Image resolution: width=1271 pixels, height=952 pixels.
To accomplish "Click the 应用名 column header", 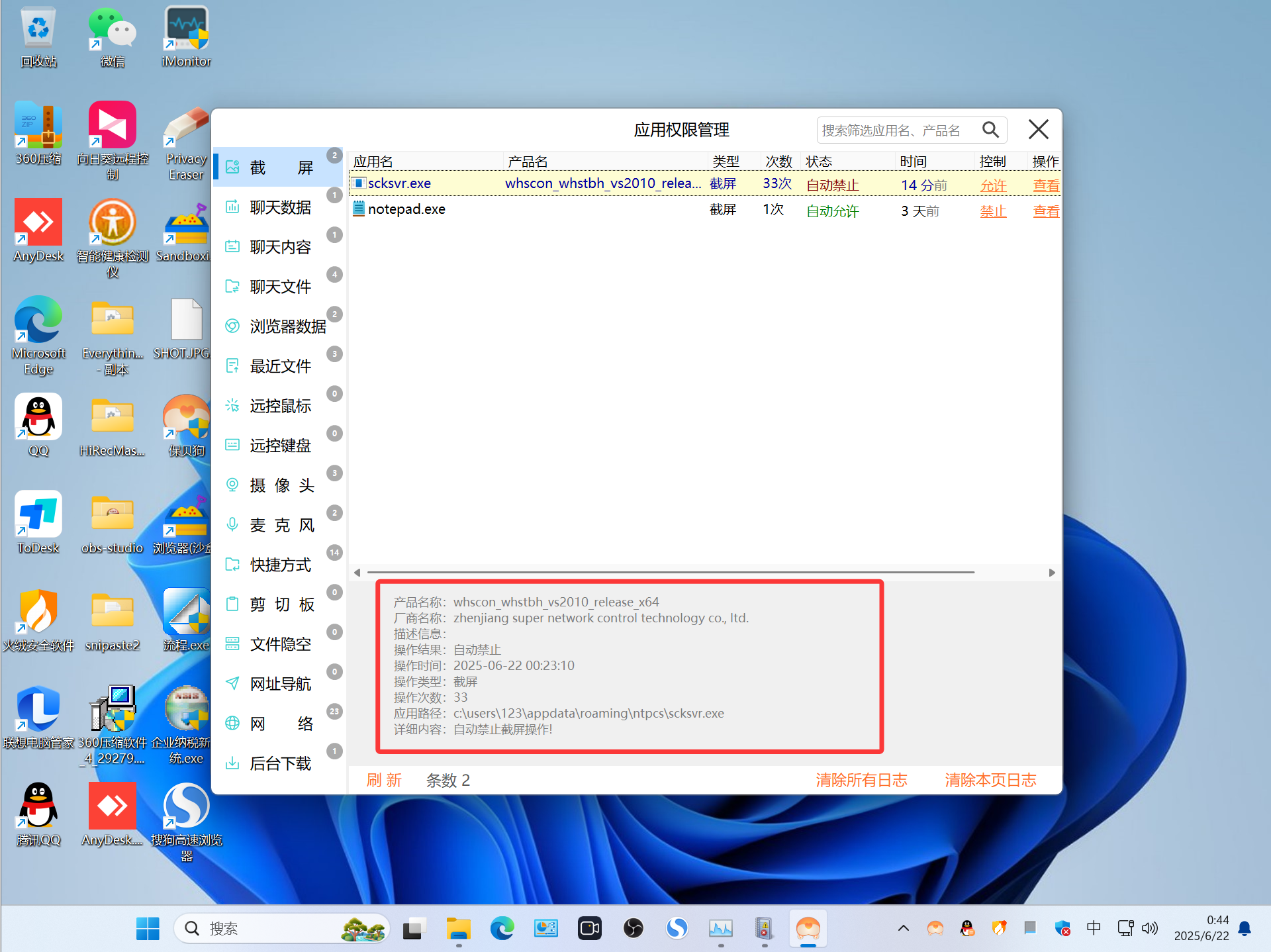I will [426, 162].
